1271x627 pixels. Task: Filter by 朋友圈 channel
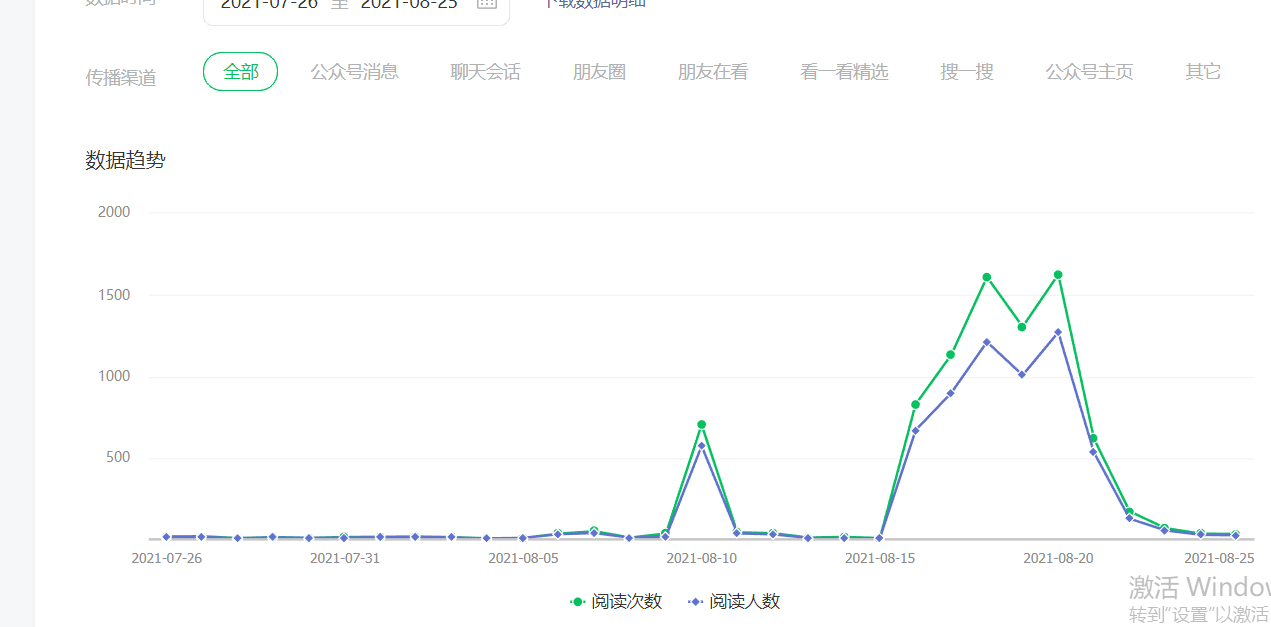click(599, 72)
